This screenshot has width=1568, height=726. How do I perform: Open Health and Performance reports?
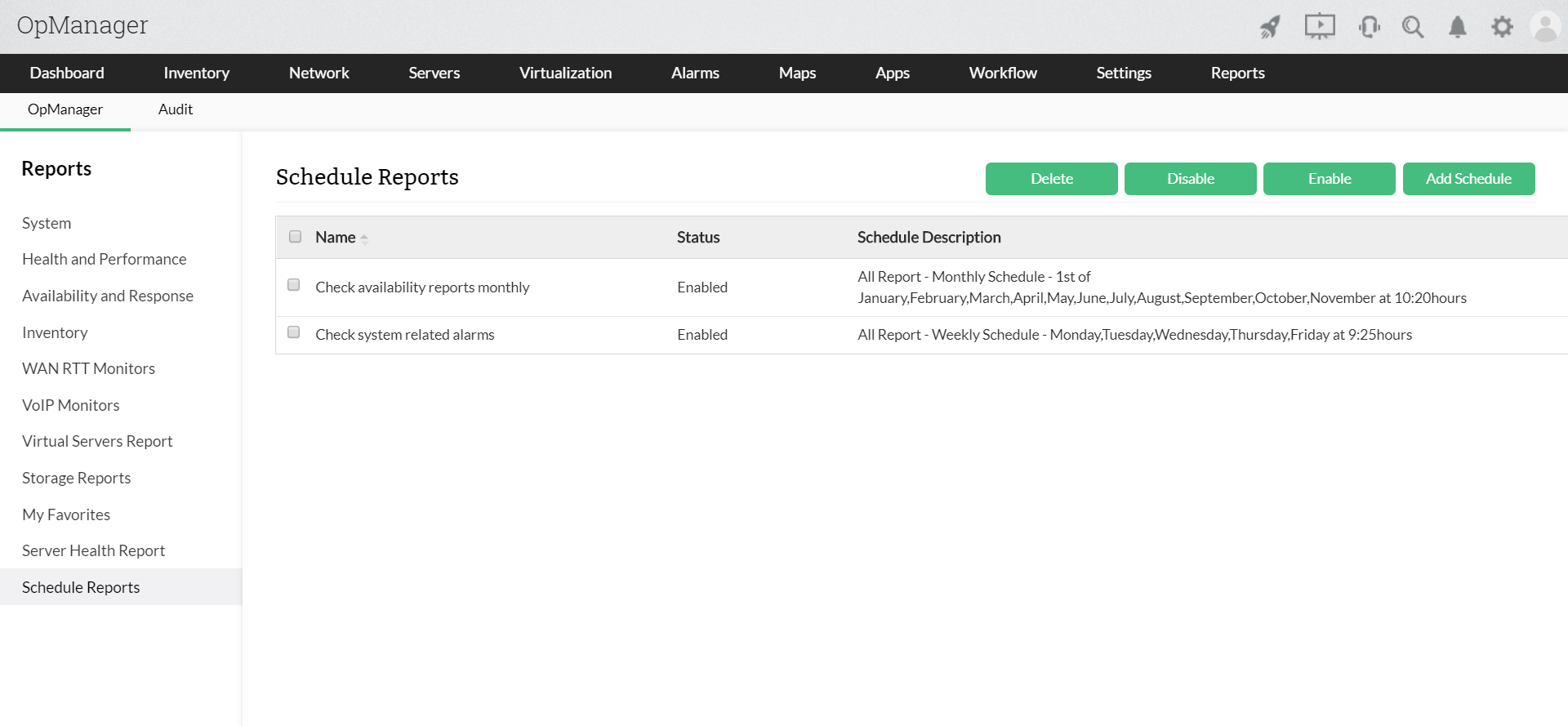[104, 259]
